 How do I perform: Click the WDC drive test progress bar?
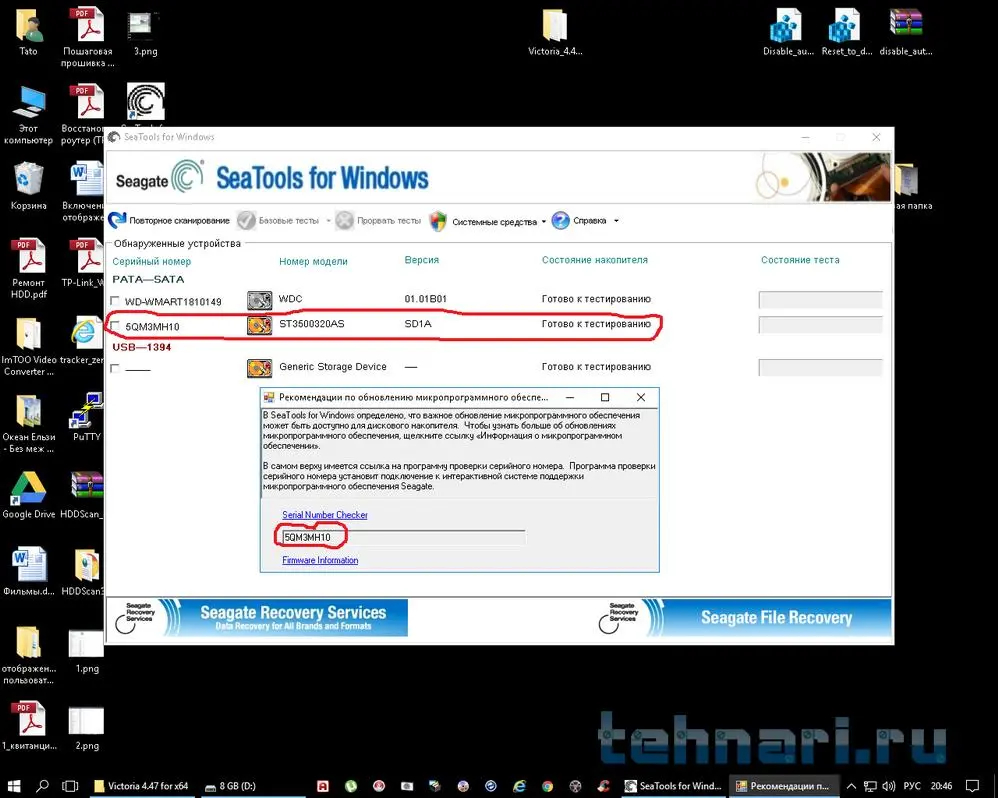tap(820, 300)
